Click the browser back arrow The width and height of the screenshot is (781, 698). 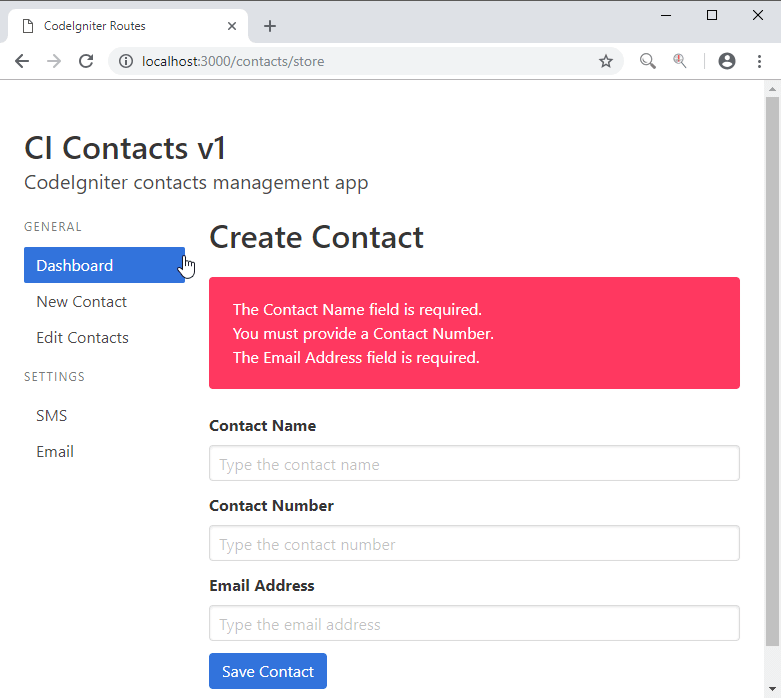22,61
